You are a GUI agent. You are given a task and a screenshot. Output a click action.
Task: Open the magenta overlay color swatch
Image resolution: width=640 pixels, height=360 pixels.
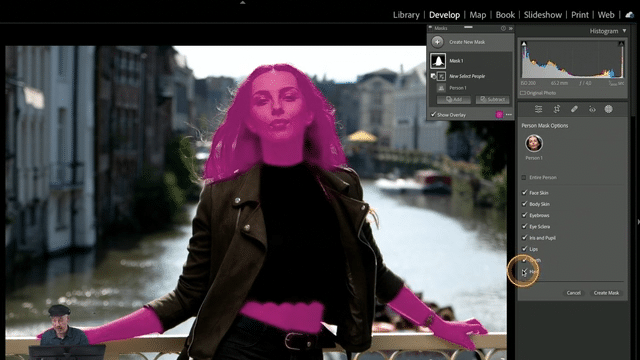pyautogui.click(x=499, y=115)
